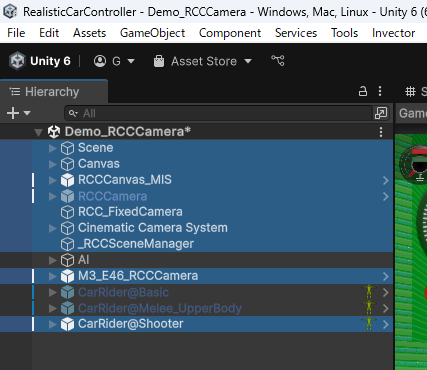This screenshot has width=427, height=370.
Task: Expand the RCCCamera object
Action: coord(52,196)
